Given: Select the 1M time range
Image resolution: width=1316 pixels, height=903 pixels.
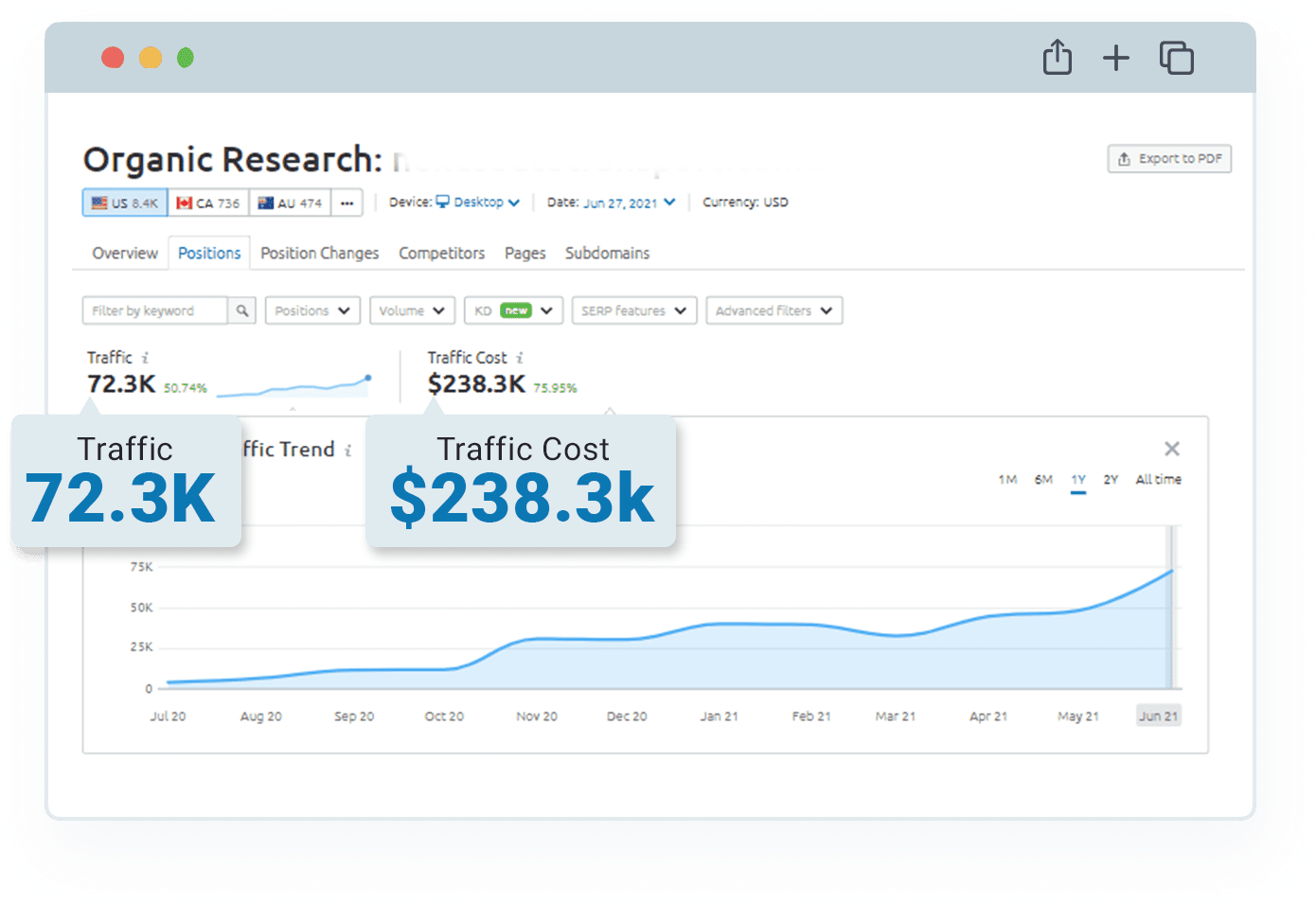Looking at the screenshot, I should point(1007,480).
